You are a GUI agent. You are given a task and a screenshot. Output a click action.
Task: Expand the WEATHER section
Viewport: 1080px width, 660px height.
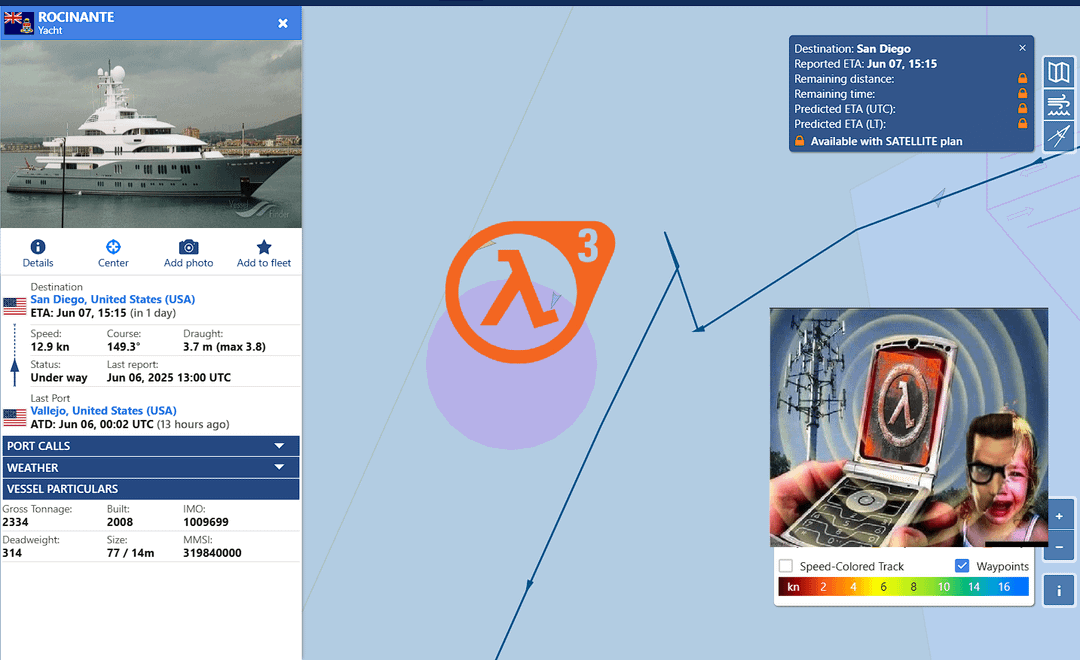[150, 468]
